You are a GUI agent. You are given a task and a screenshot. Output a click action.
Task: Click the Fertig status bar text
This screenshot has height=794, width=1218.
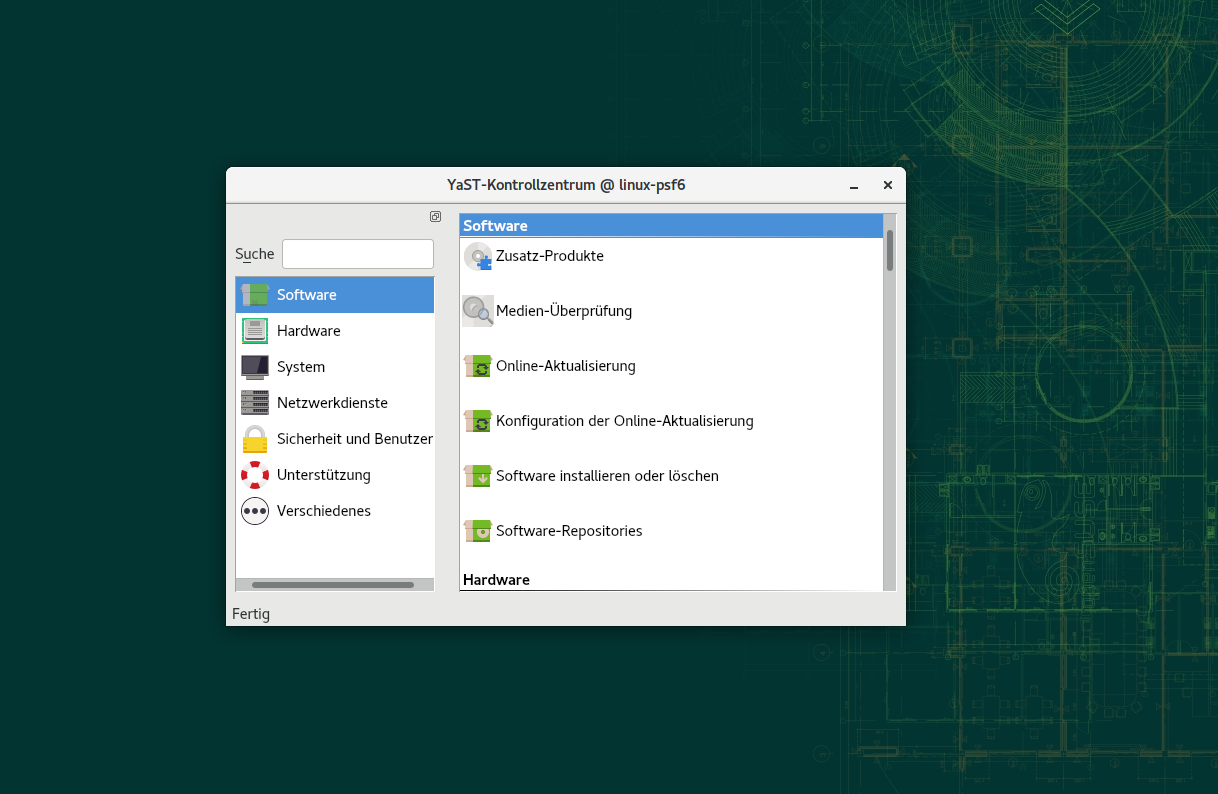pos(251,614)
